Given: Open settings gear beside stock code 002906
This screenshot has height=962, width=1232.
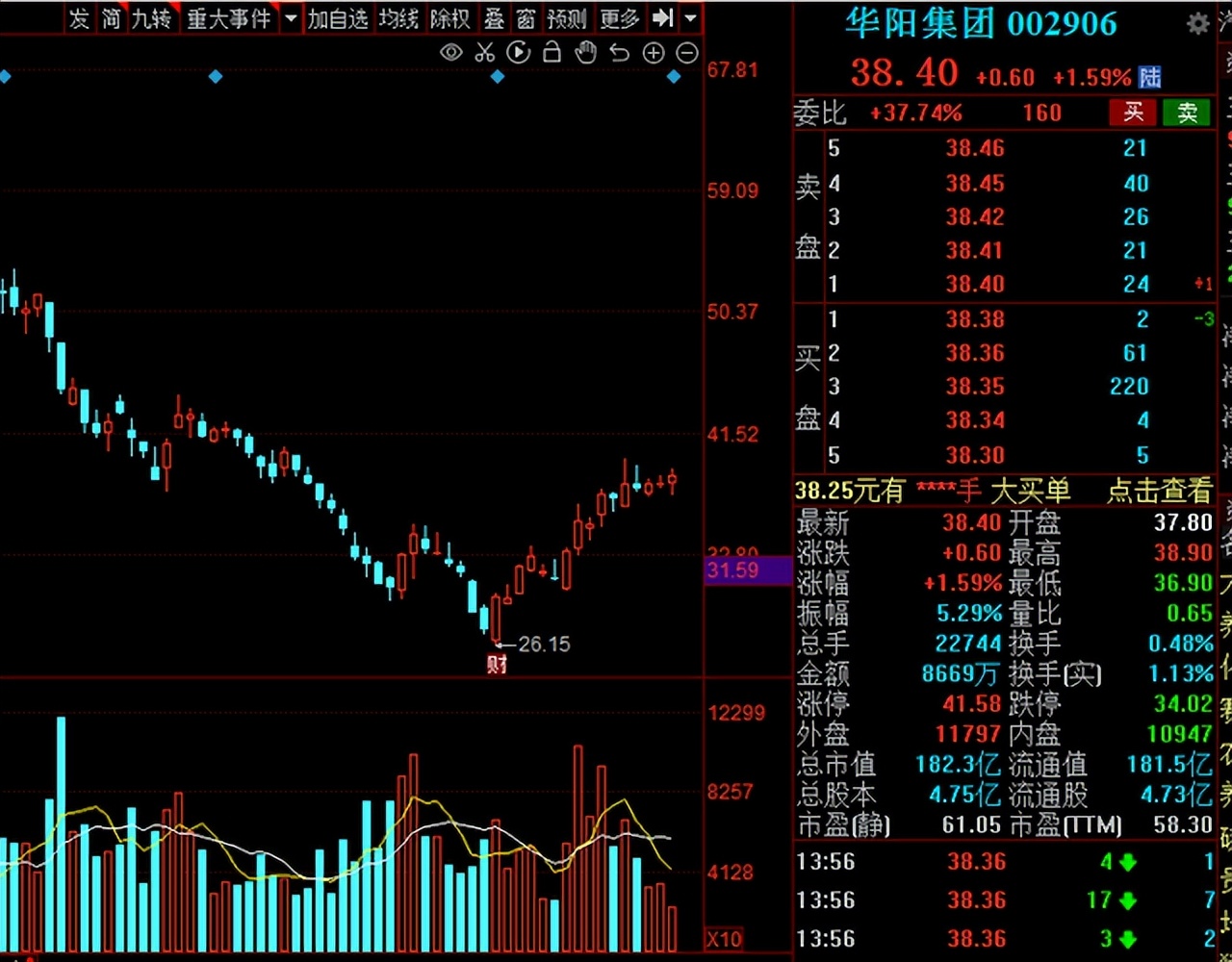Looking at the screenshot, I should click(x=1197, y=24).
